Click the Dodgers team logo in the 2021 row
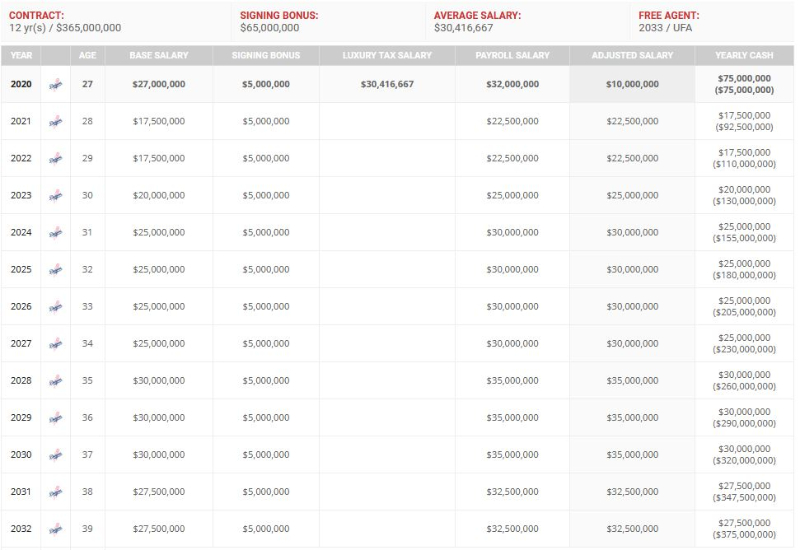Viewport: 800px width, 550px height. [56, 122]
